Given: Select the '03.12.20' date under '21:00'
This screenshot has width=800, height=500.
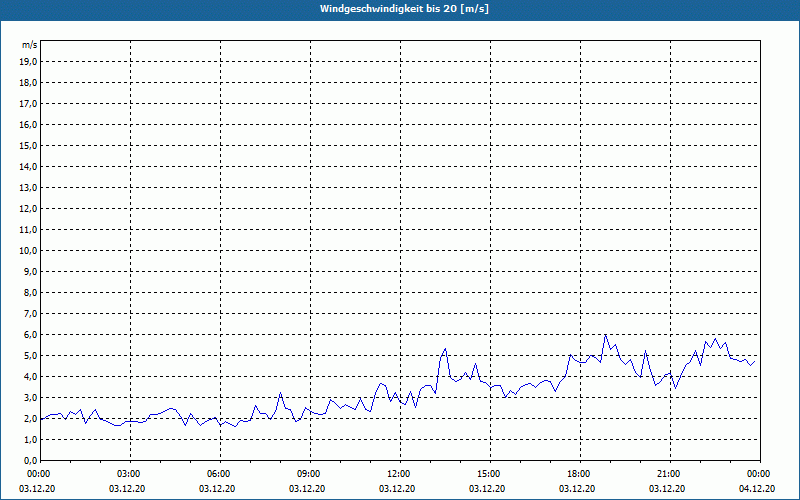Looking at the screenshot, I should pos(667,488).
